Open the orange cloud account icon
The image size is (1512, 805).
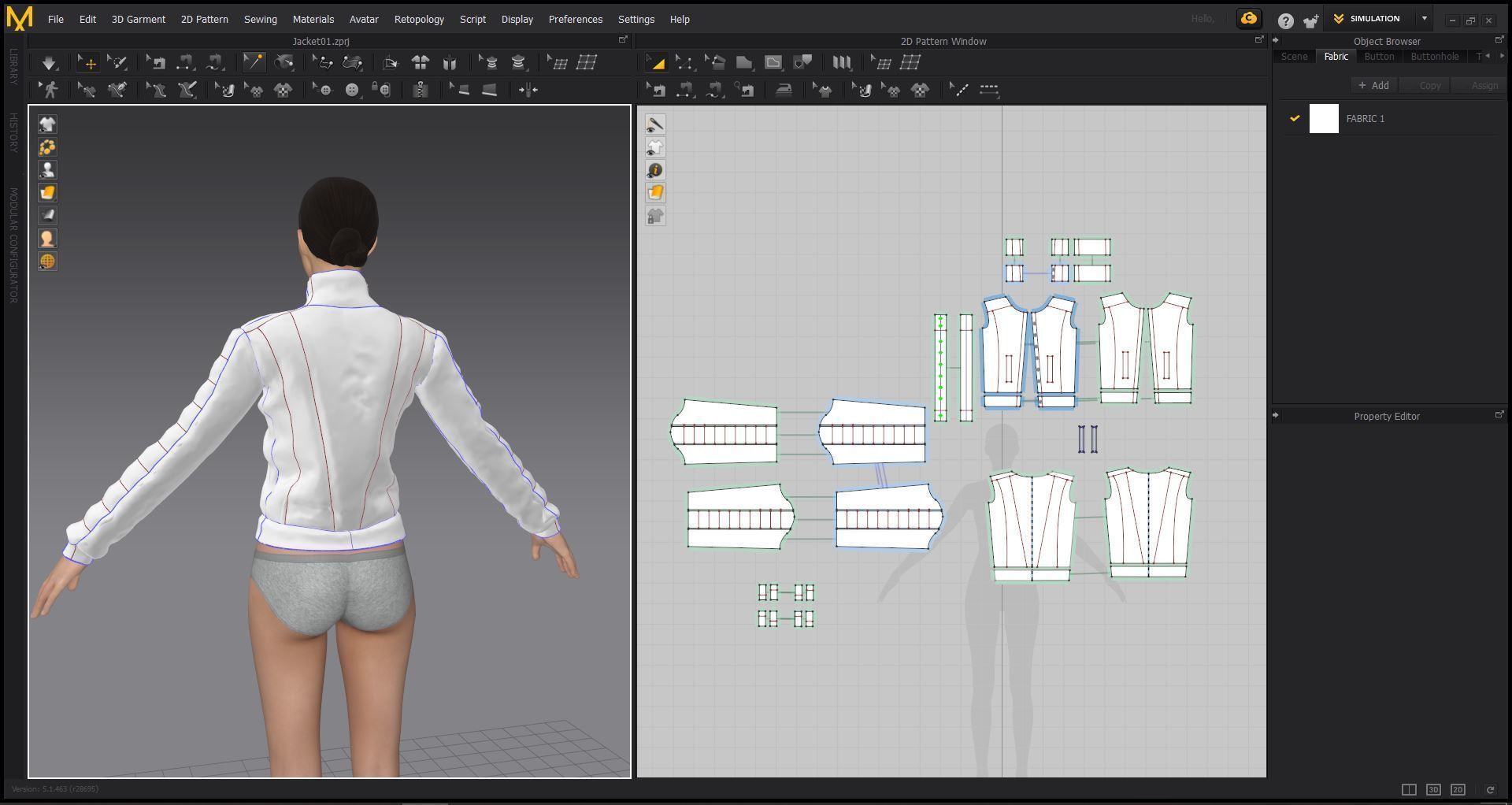(1249, 19)
